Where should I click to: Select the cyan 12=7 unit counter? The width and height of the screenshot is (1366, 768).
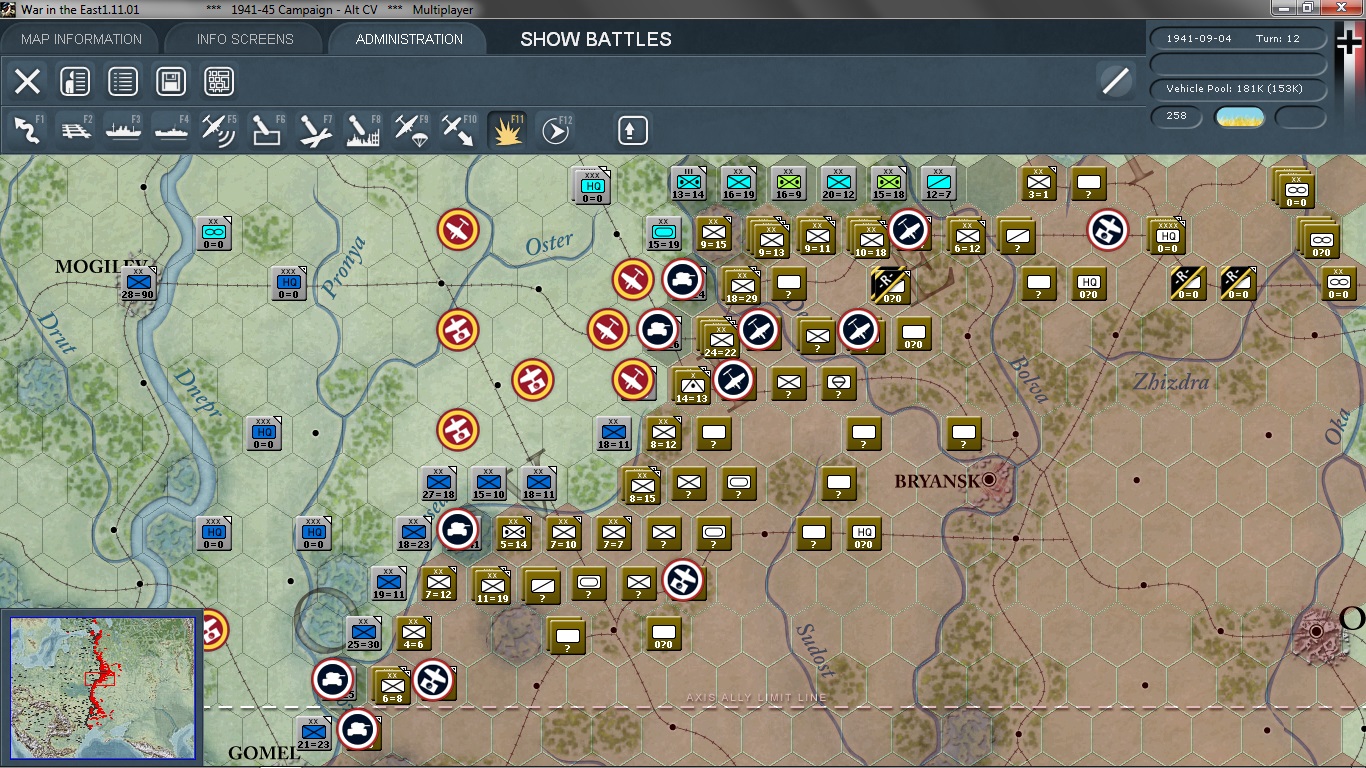pos(938,184)
